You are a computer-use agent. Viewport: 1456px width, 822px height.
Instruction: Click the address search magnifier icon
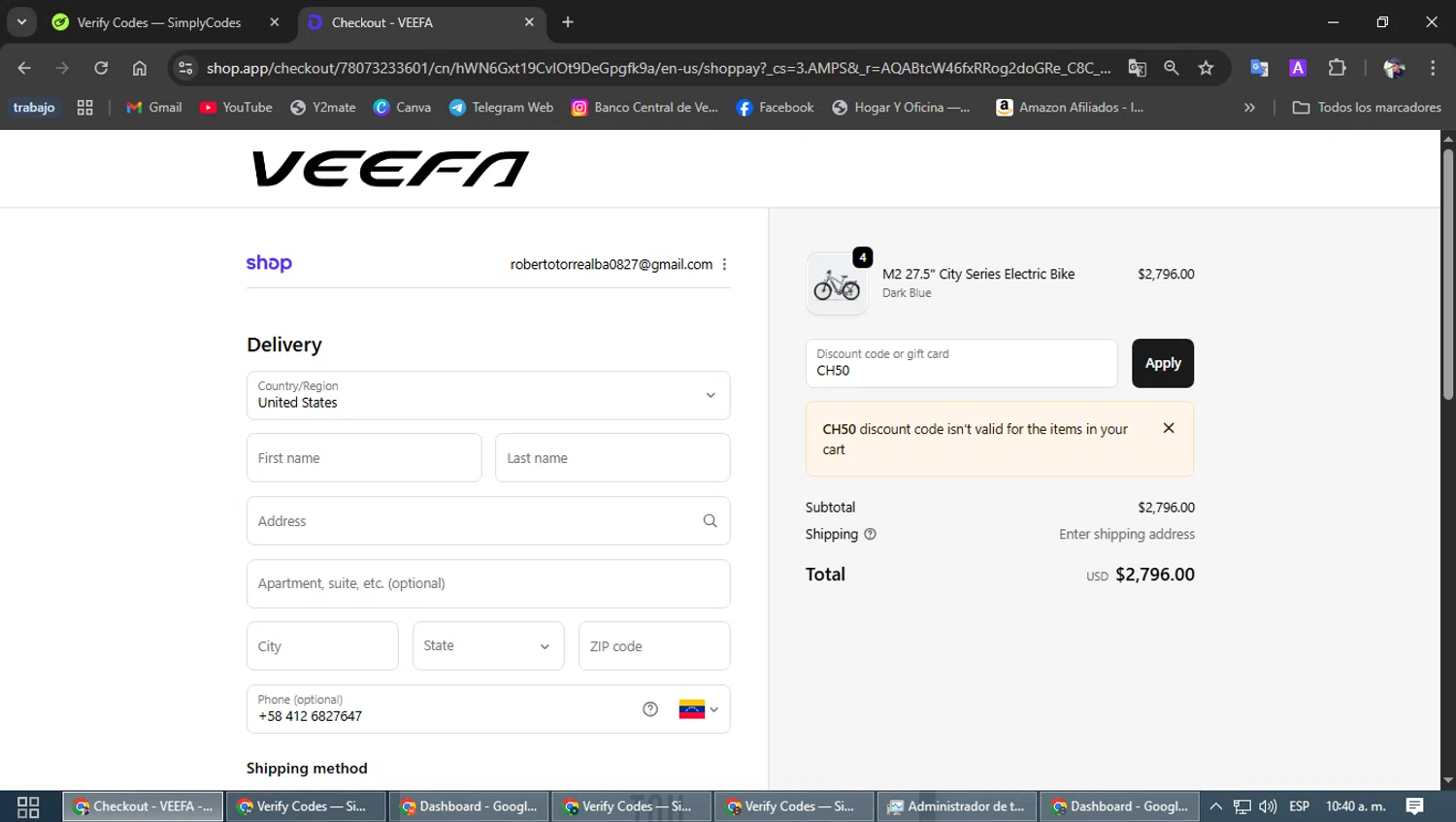[x=710, y=521]
